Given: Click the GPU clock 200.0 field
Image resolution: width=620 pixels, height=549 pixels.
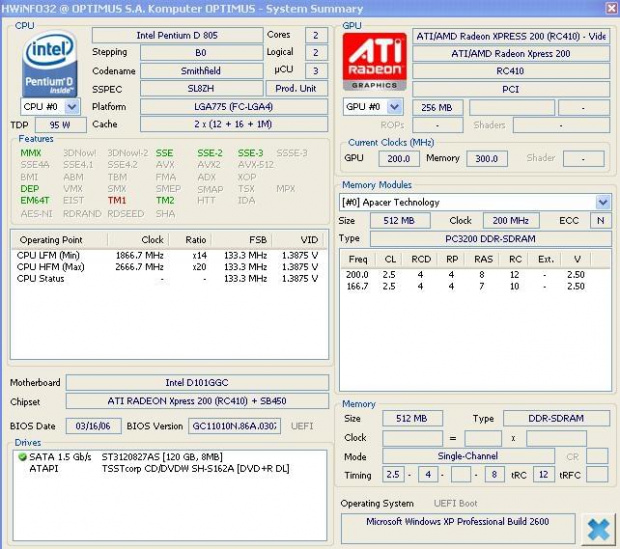Looking at the screenshot, I should tap(399, 159).
